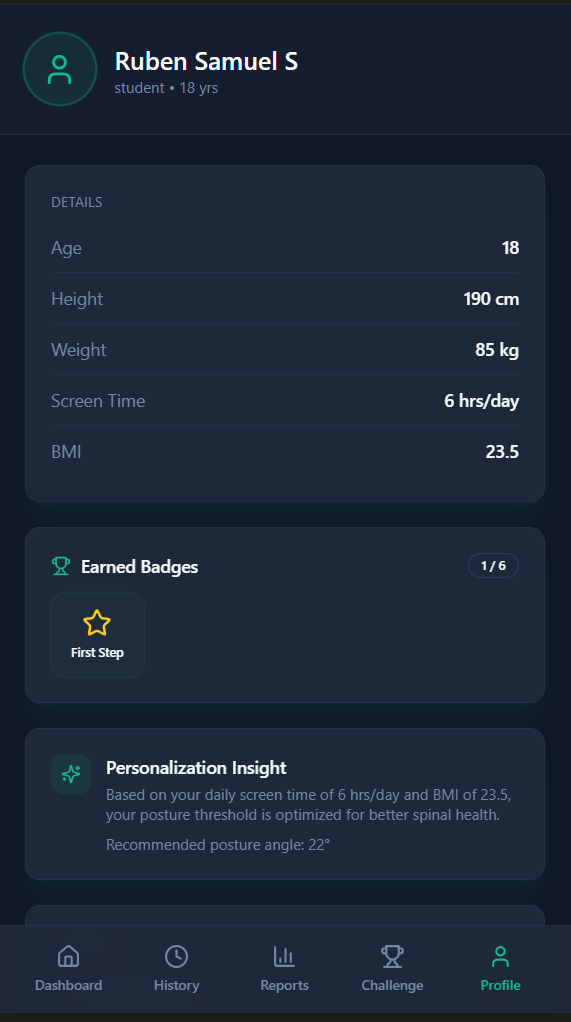Click the Height 190 cm value

click(491, 299)
